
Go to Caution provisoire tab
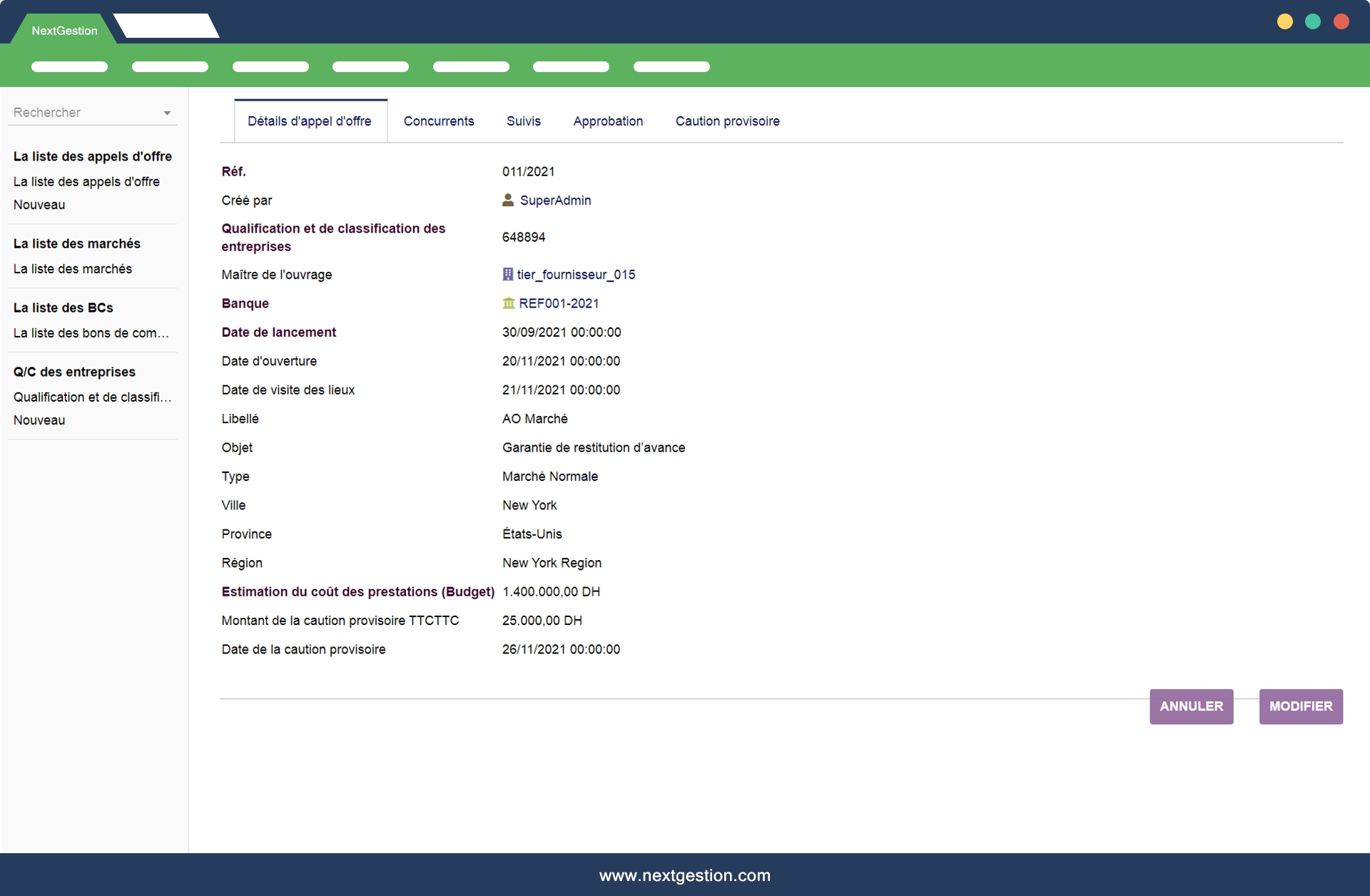(727, 121)
